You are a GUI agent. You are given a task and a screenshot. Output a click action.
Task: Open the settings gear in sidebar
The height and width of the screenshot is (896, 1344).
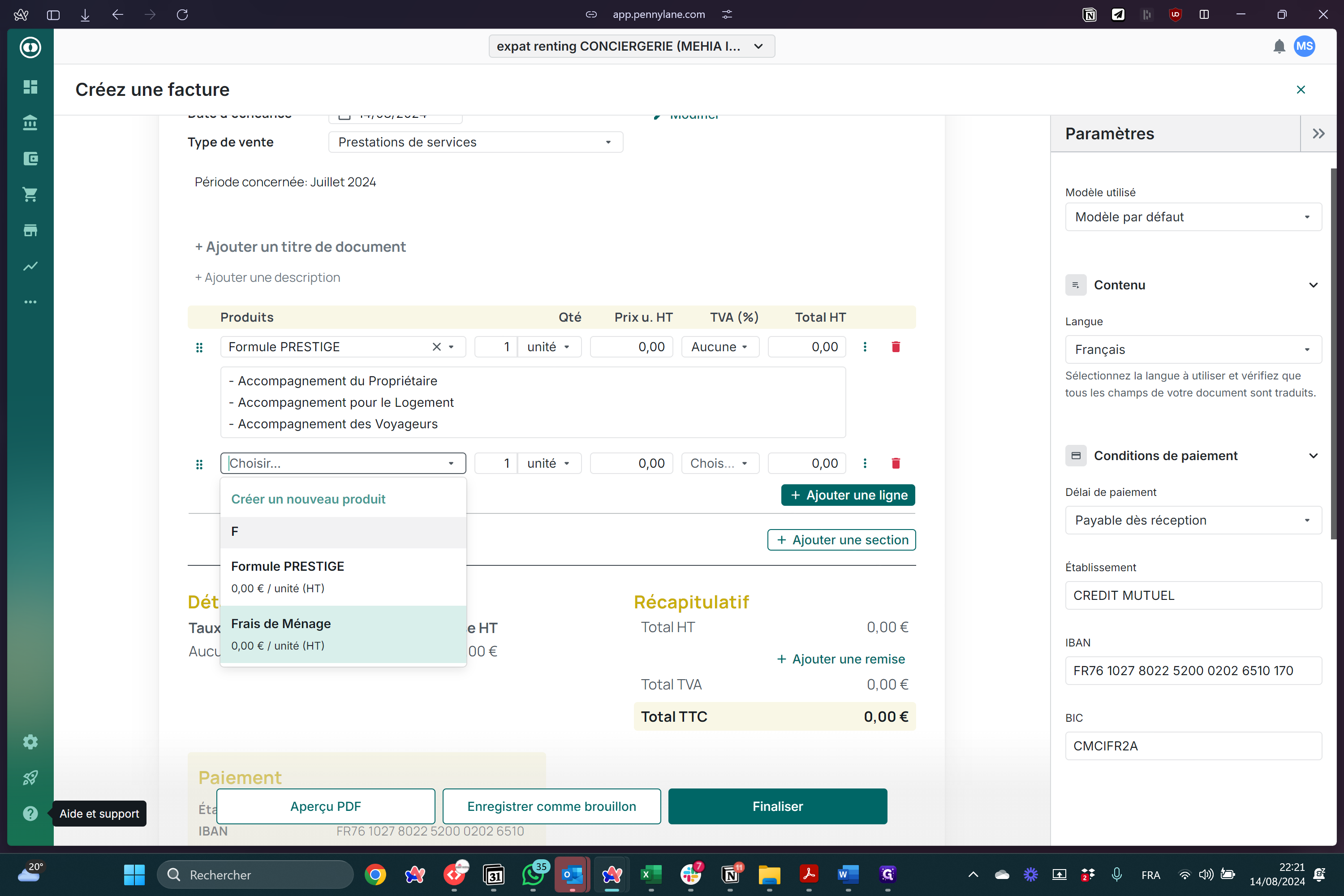click(30, 742)
